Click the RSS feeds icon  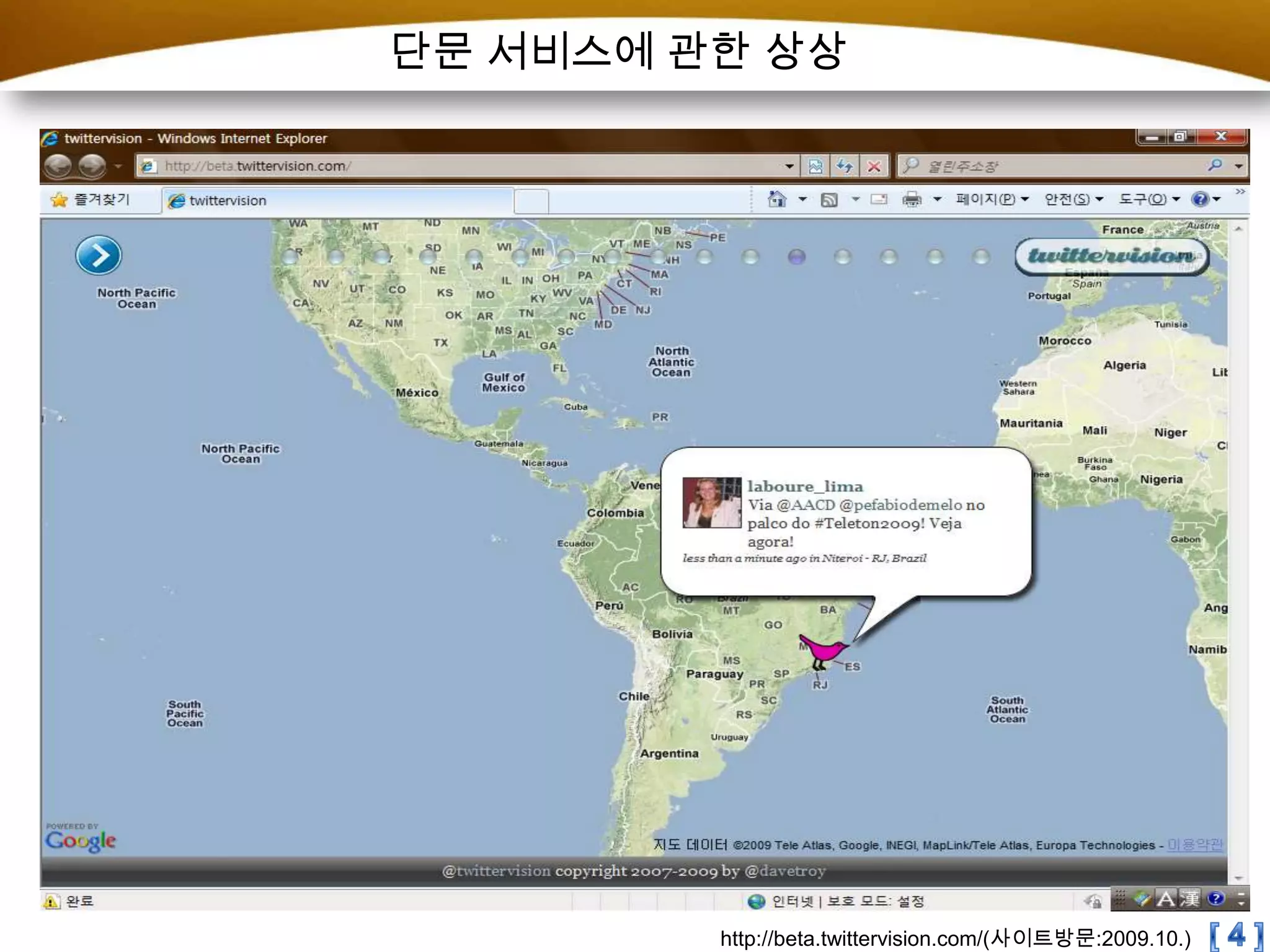pyautogui.click(x=829, y=200)
